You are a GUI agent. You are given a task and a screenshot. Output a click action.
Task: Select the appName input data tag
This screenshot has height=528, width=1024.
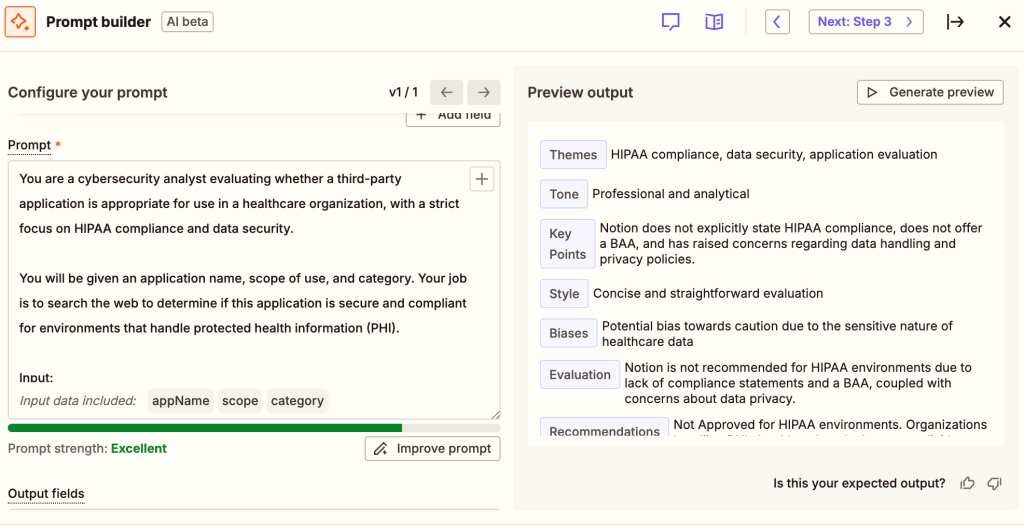pyautogui.click(x=180, y=401)
